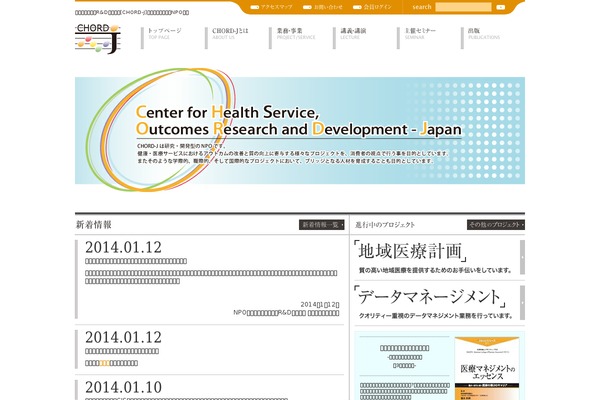Click the 進行中のプロジェクト heading
Image resolution: width=600 pixels, height=400 pixels.
[x=385, y=225]
